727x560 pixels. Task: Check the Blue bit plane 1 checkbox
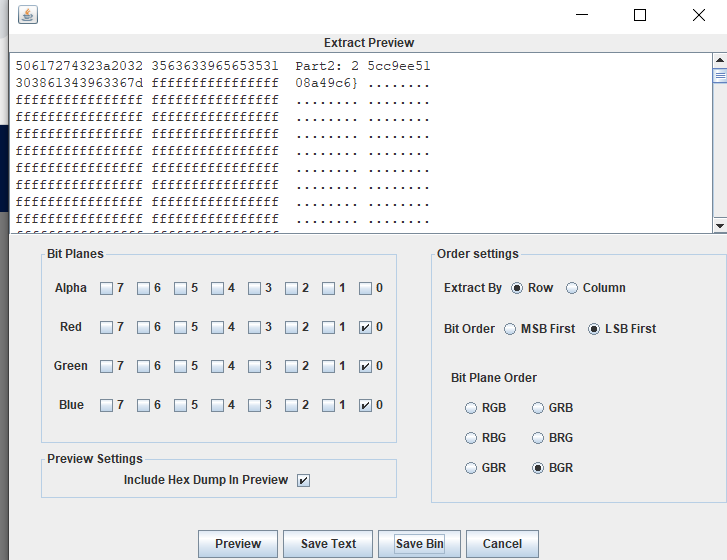[x=329, y=405]
